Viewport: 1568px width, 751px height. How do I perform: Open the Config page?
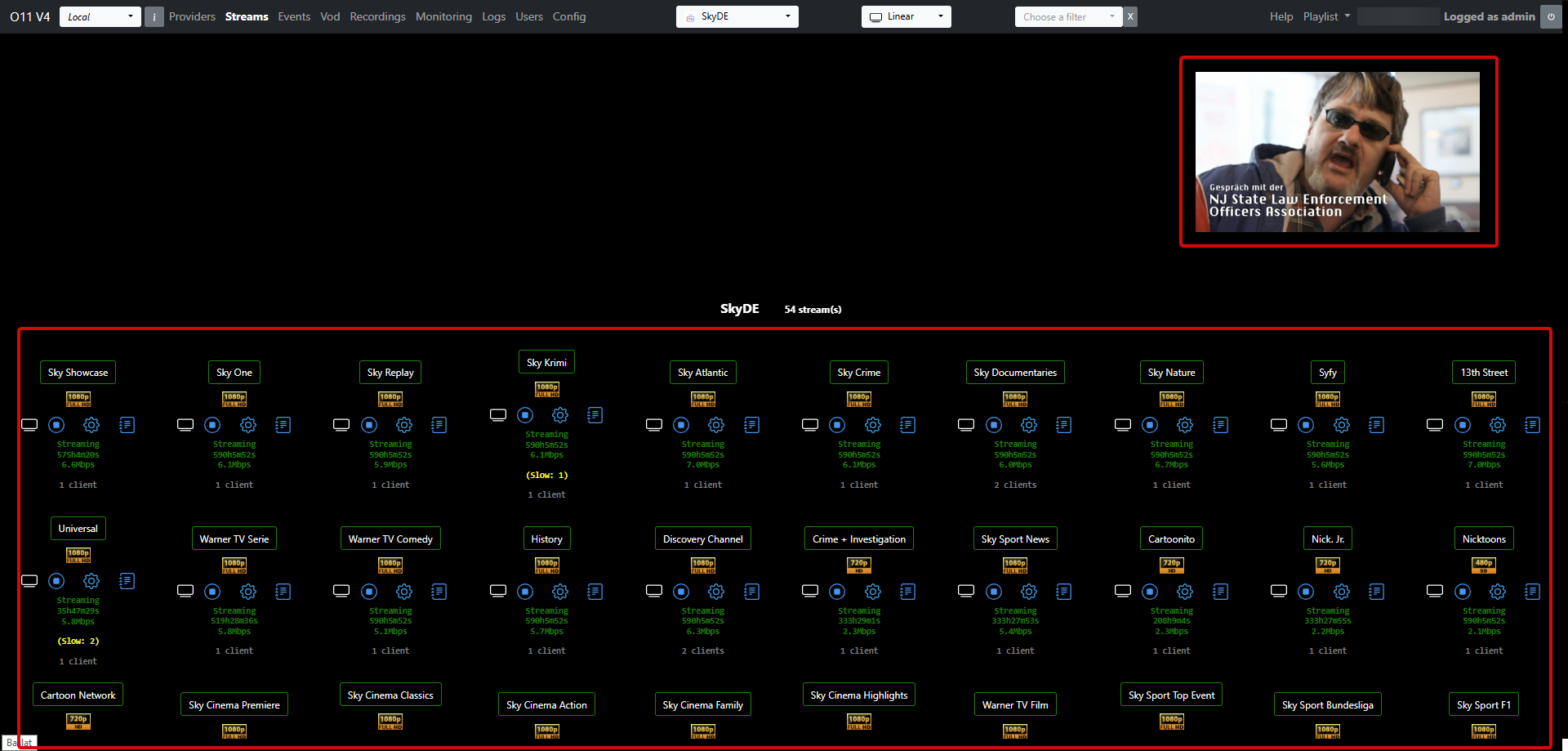click(x=569, y=16)
